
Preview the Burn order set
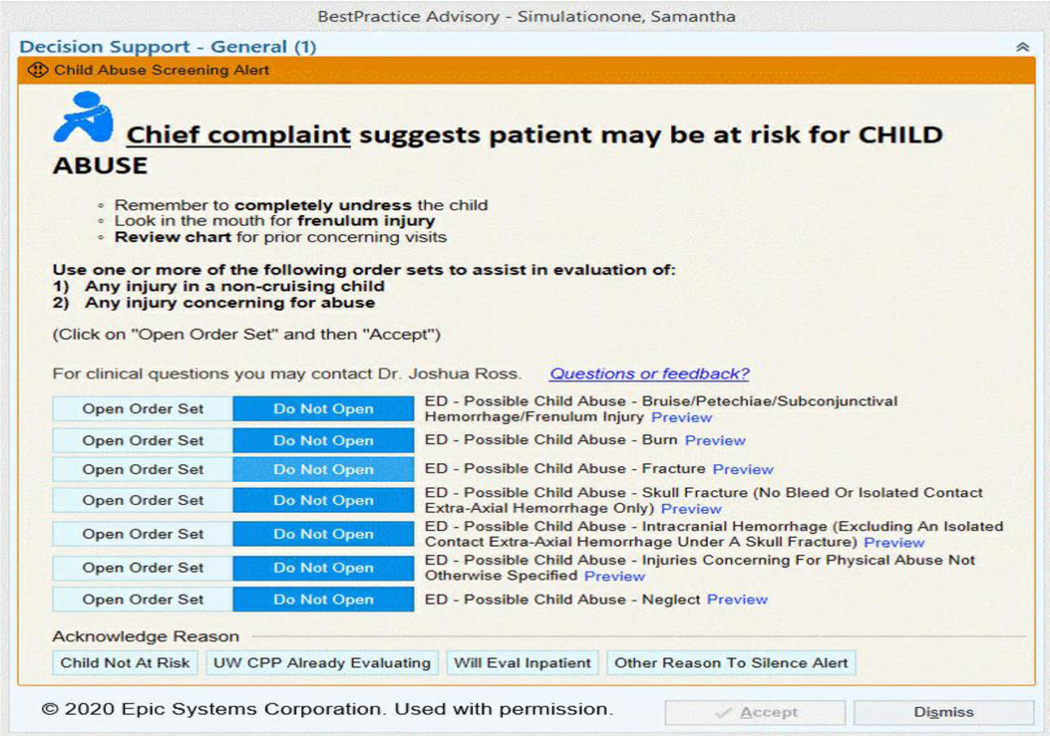[x=715, y=441]
